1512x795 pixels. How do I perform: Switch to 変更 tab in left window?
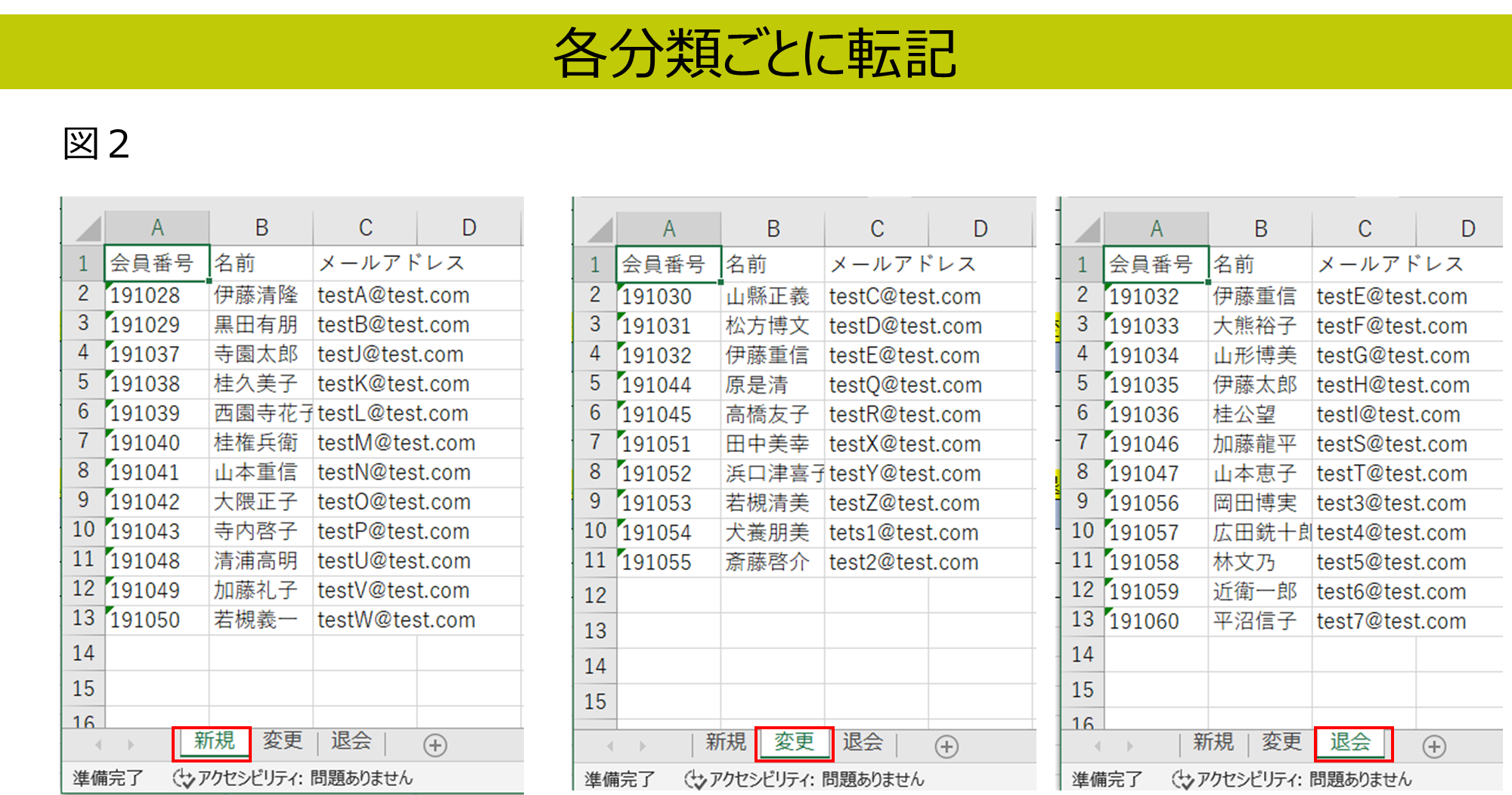tap(282, 741)
